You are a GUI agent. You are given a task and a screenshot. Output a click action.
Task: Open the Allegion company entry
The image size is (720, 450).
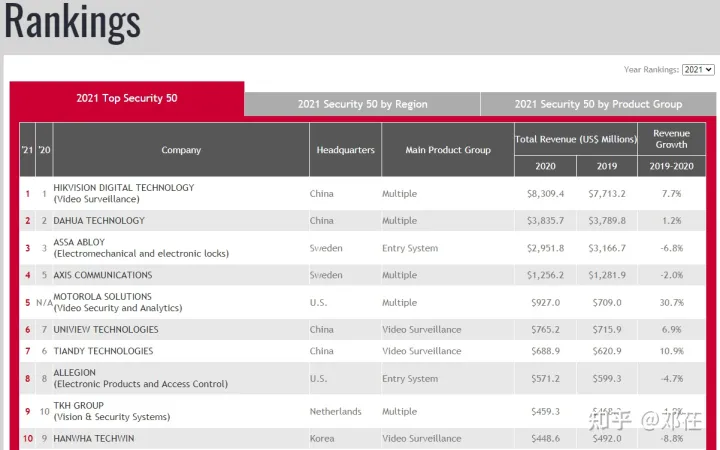pos(75,373)
